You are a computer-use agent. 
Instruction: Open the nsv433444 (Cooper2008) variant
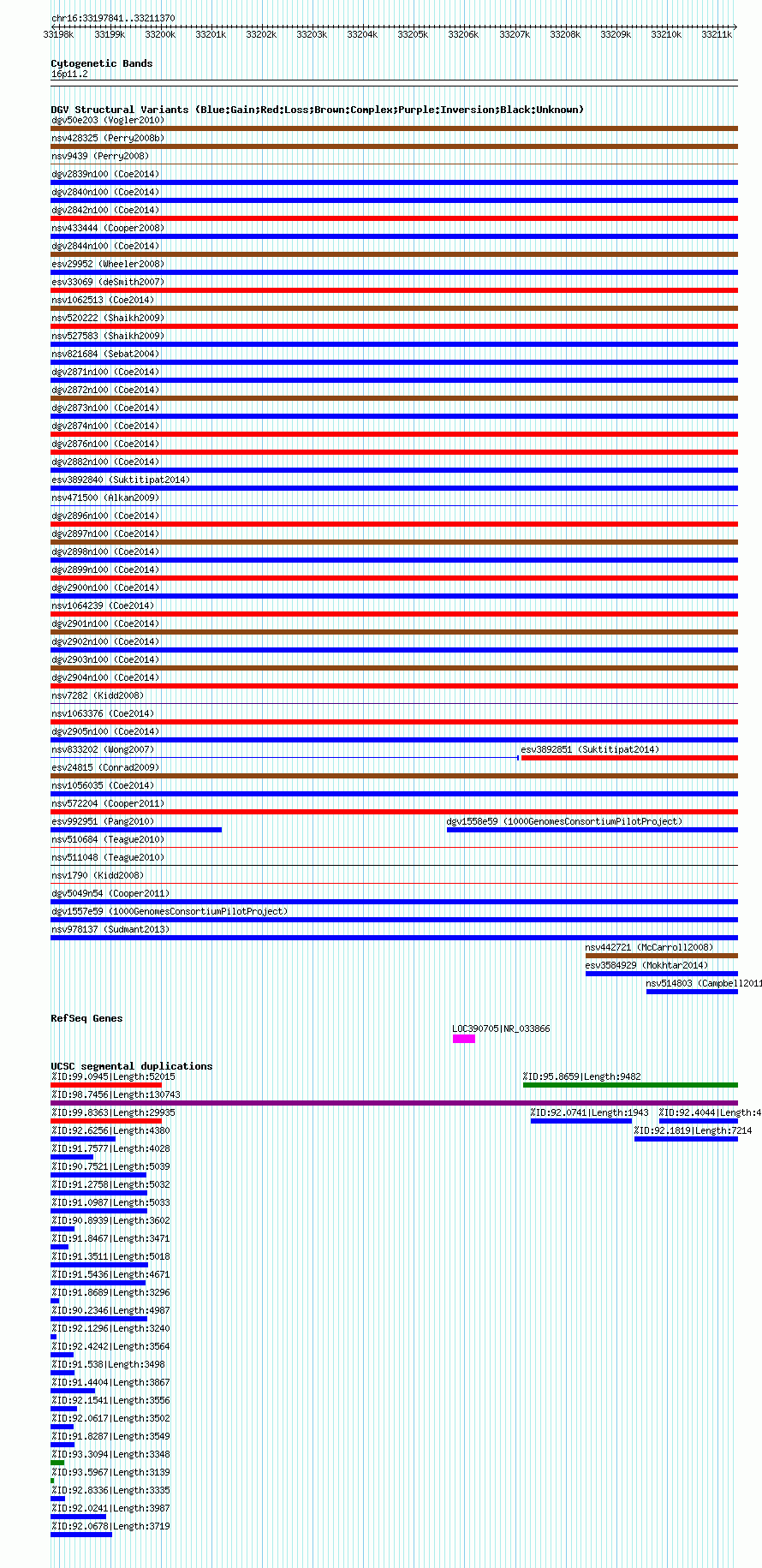tap(108, 228)
